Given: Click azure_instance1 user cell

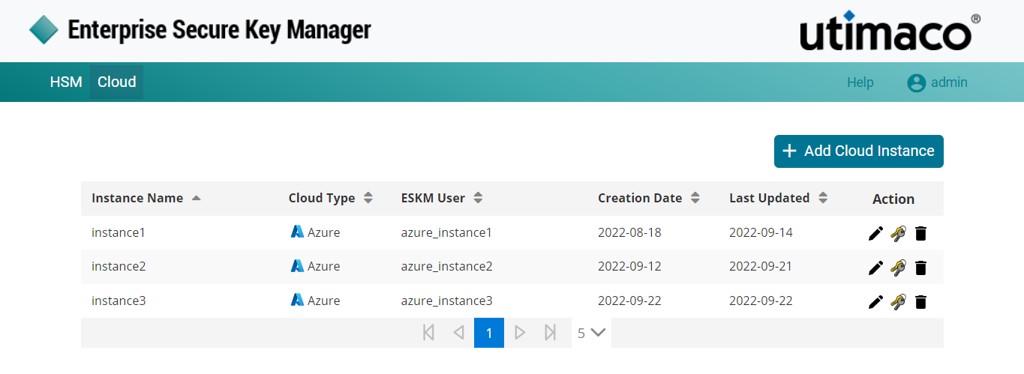Looking at the screenshot, I should 446,233.
